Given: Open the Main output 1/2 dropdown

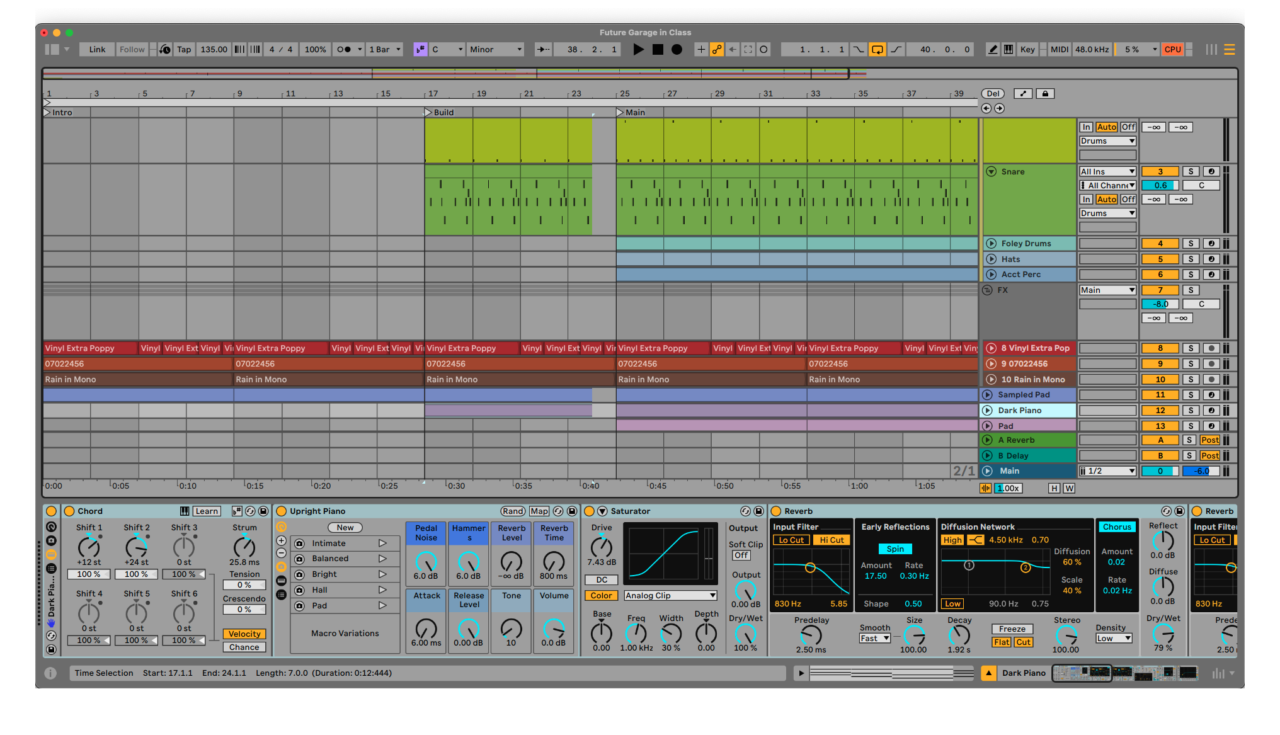Looking at the screenshot, I should point(1107,471).
